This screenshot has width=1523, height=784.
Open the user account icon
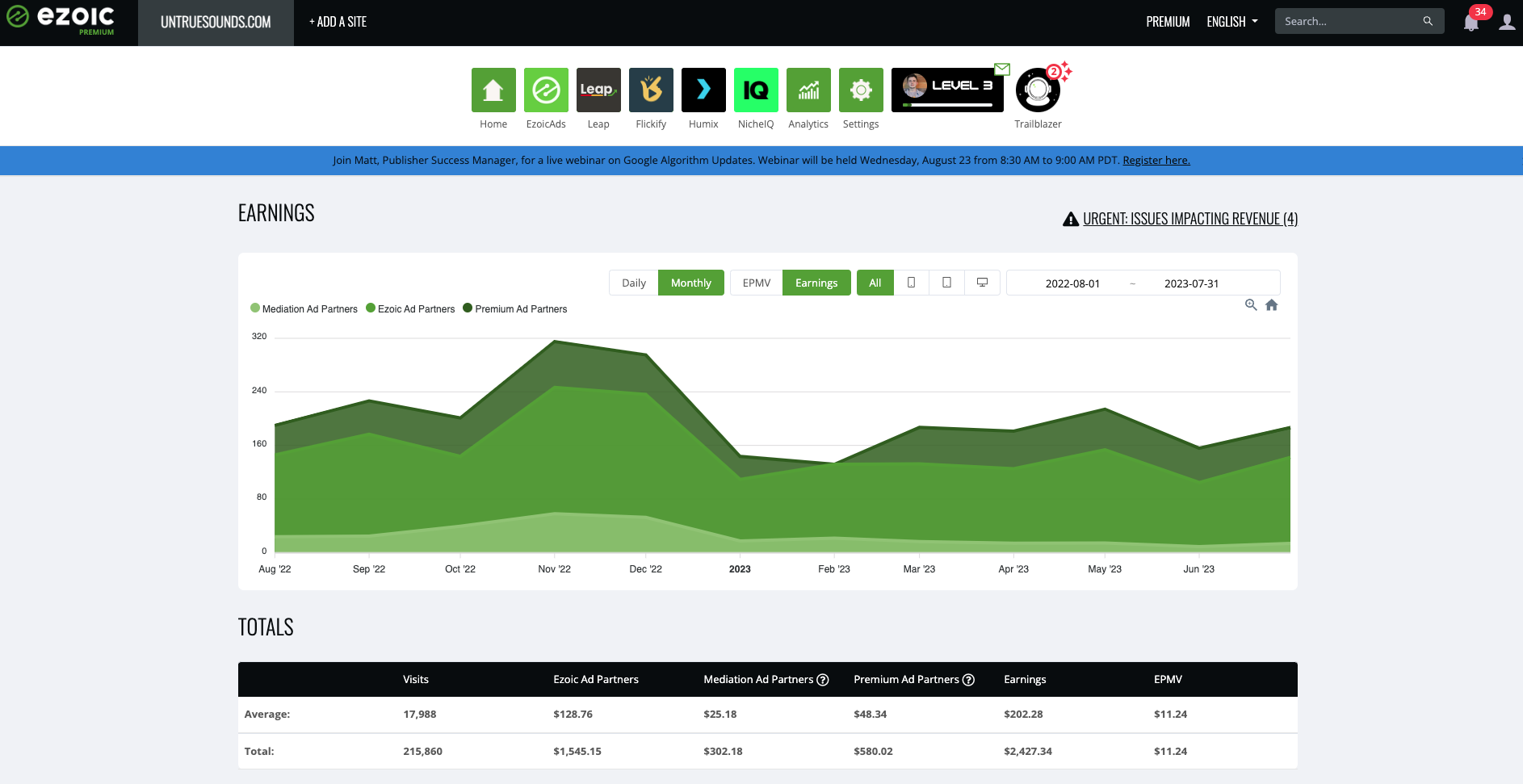(x=1507, y=22)
